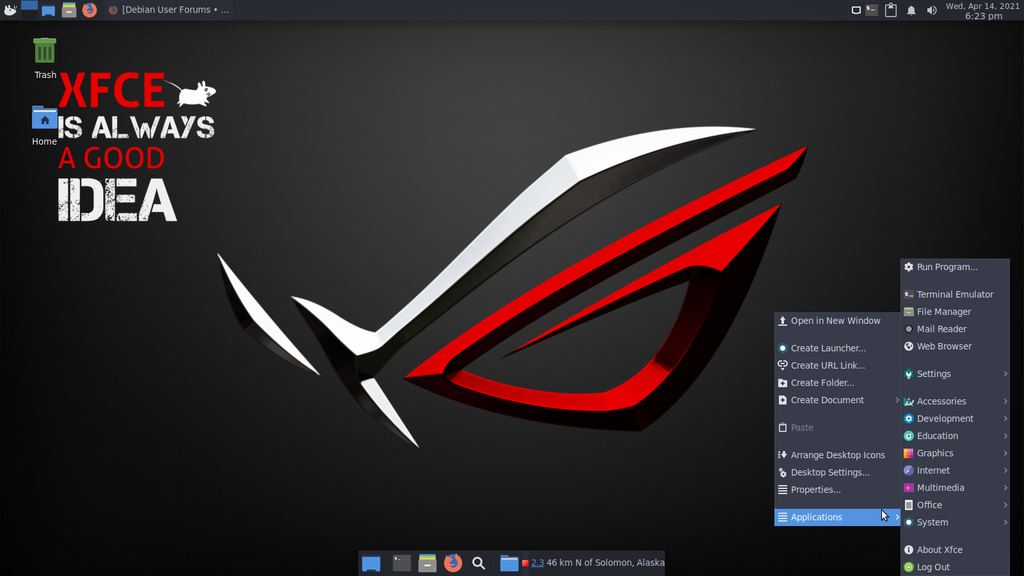Launch Web Browser from submenu
1024x576 pixels.
[x=955, y=346]
